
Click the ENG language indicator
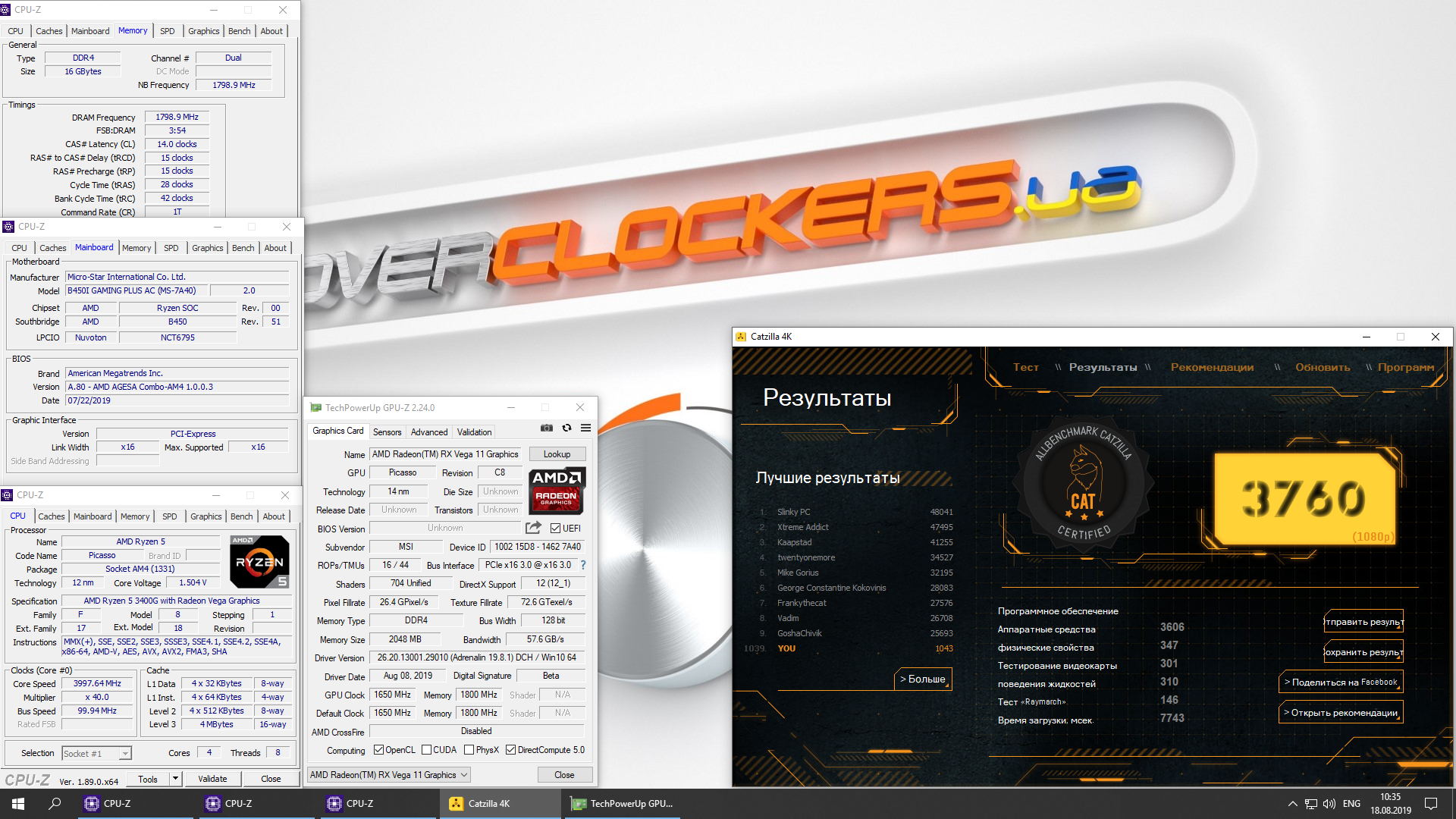pos(1351,804)
